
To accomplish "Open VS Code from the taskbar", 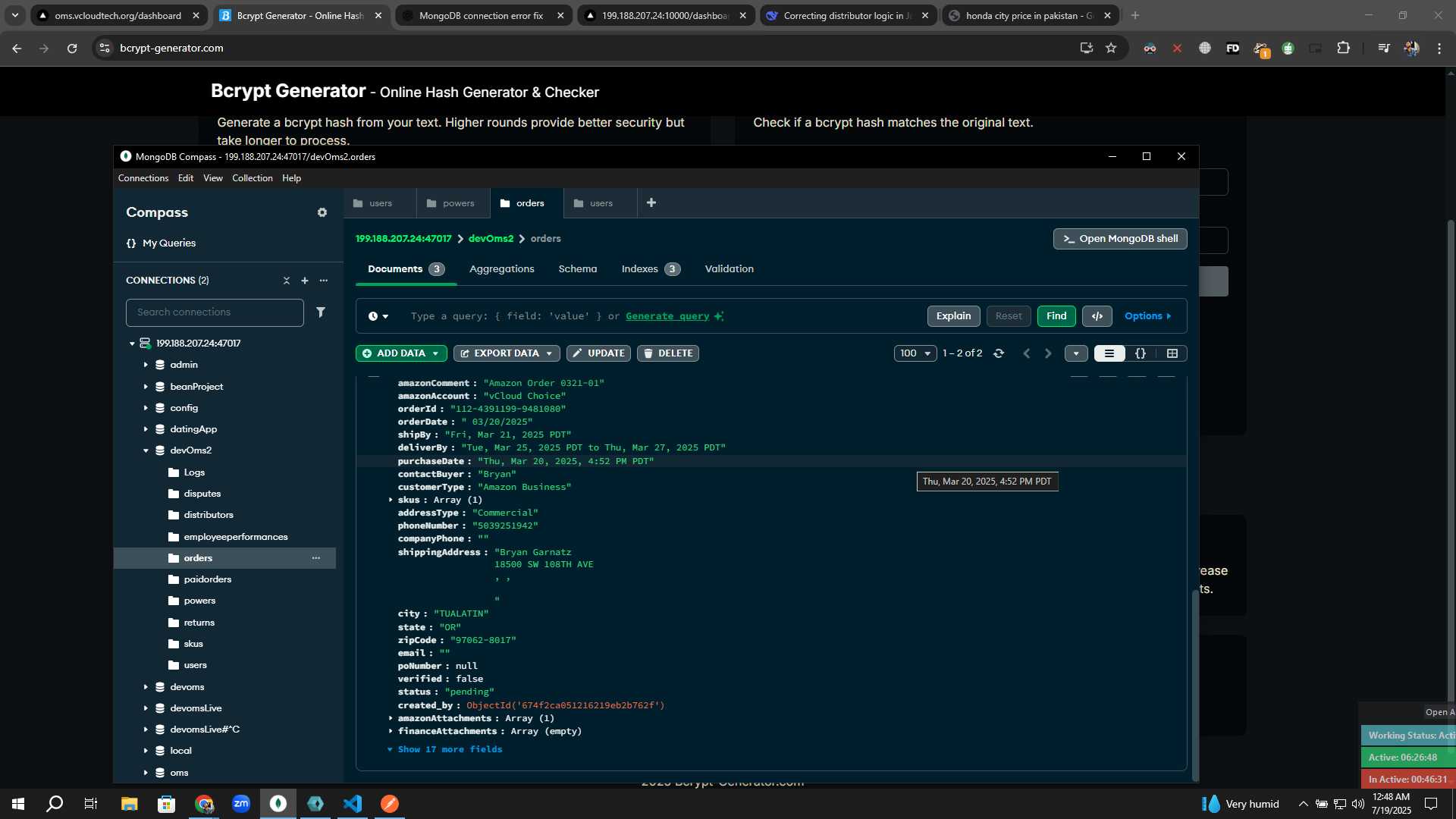I will pos(353,804).
